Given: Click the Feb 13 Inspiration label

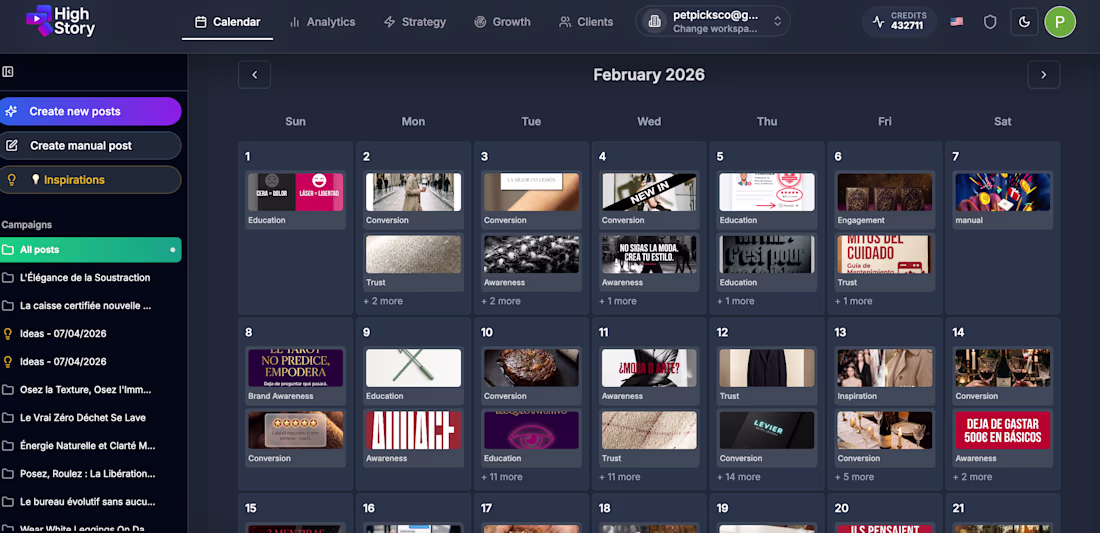Looking at the screenshot, I should point(857,396).
